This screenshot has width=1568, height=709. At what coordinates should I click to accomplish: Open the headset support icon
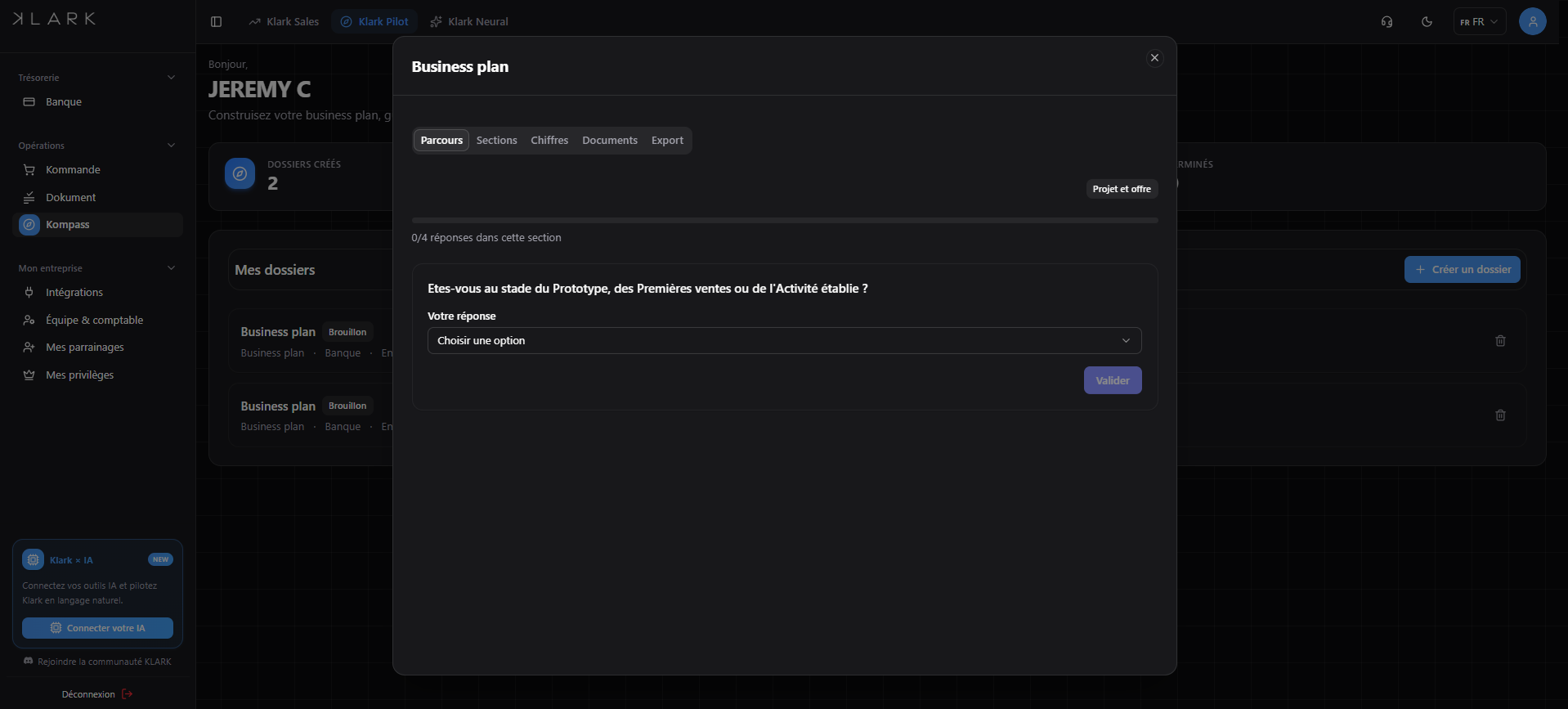tap(1387, 21)
